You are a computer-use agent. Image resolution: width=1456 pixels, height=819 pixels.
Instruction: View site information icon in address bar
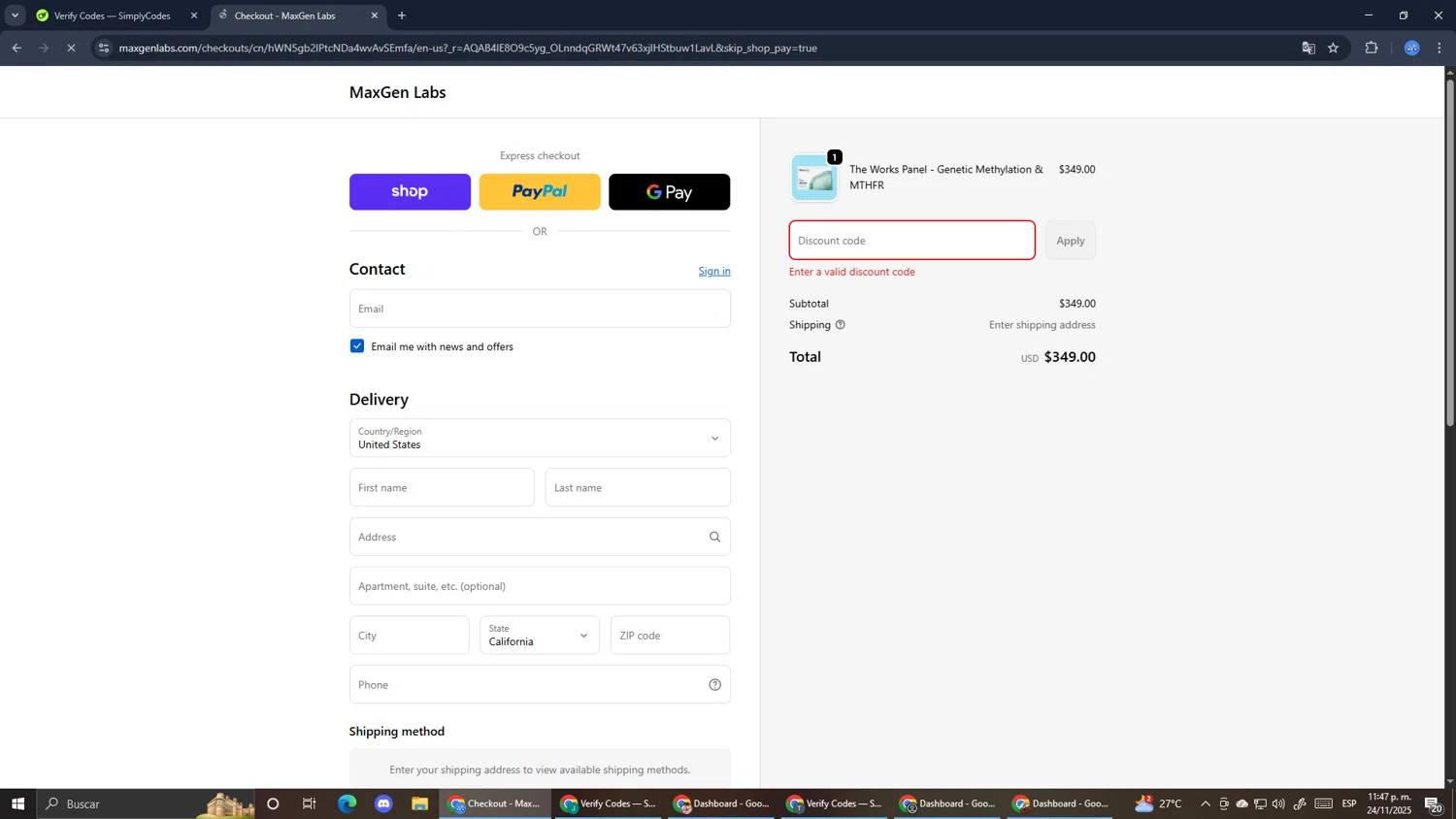104,48
